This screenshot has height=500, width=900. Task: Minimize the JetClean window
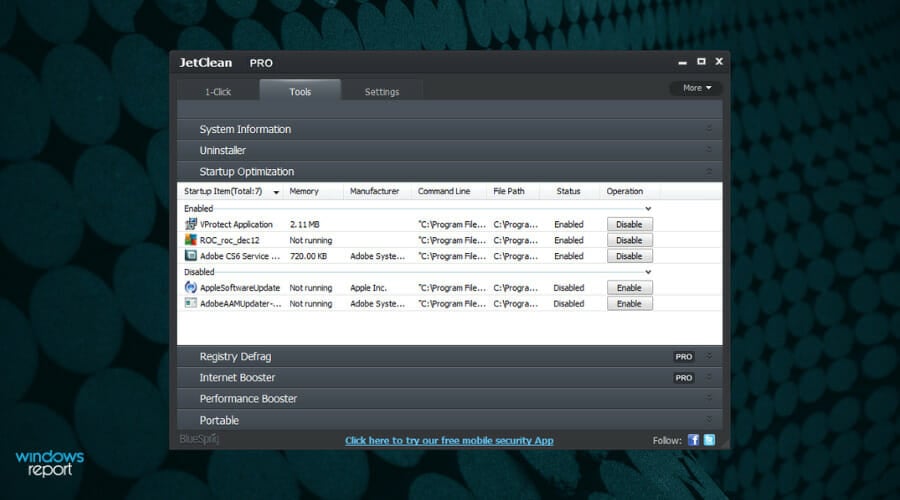[682, 62]
